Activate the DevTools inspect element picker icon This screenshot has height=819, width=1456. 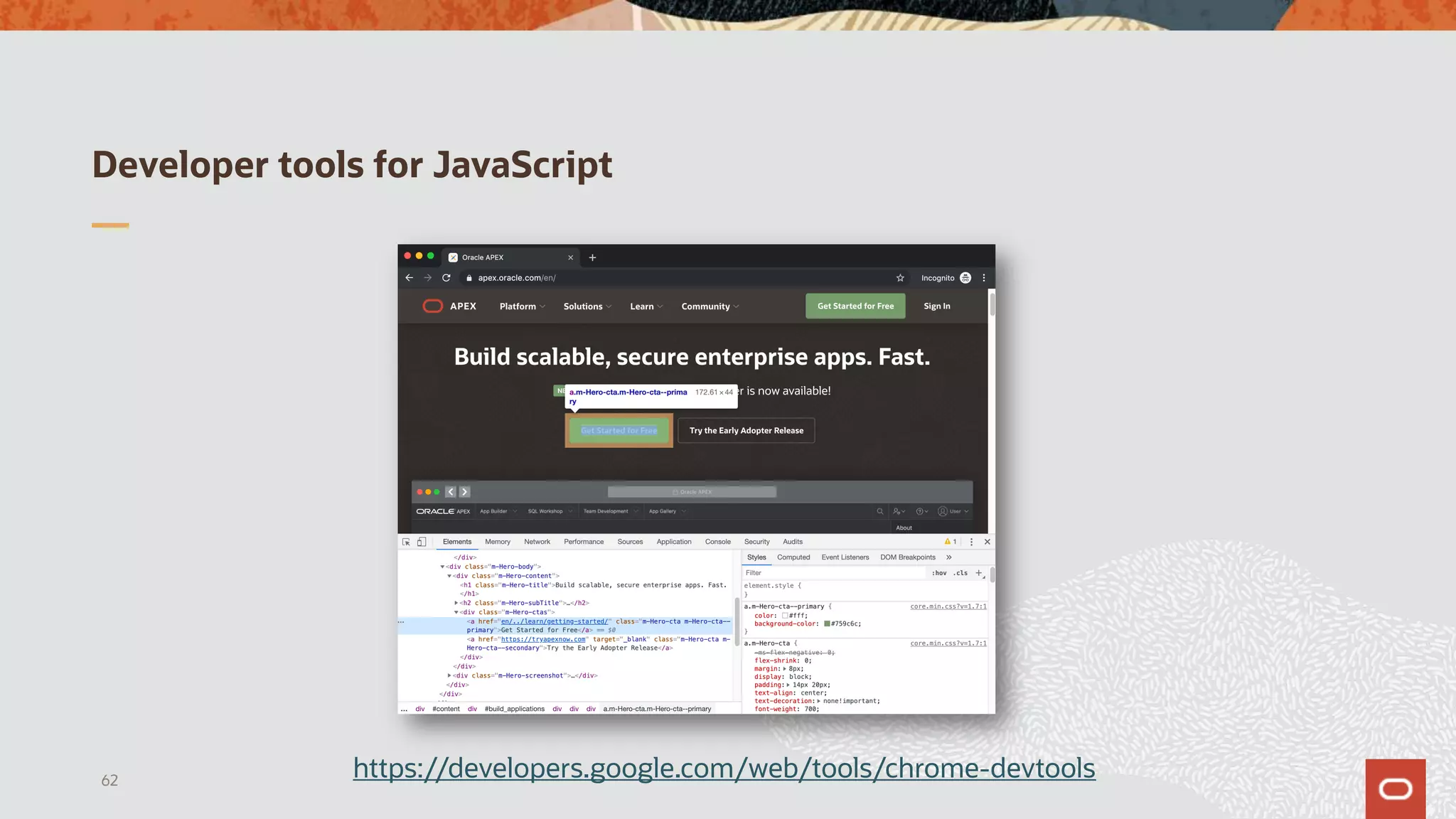pyautogui.click(x=406, y=542)
